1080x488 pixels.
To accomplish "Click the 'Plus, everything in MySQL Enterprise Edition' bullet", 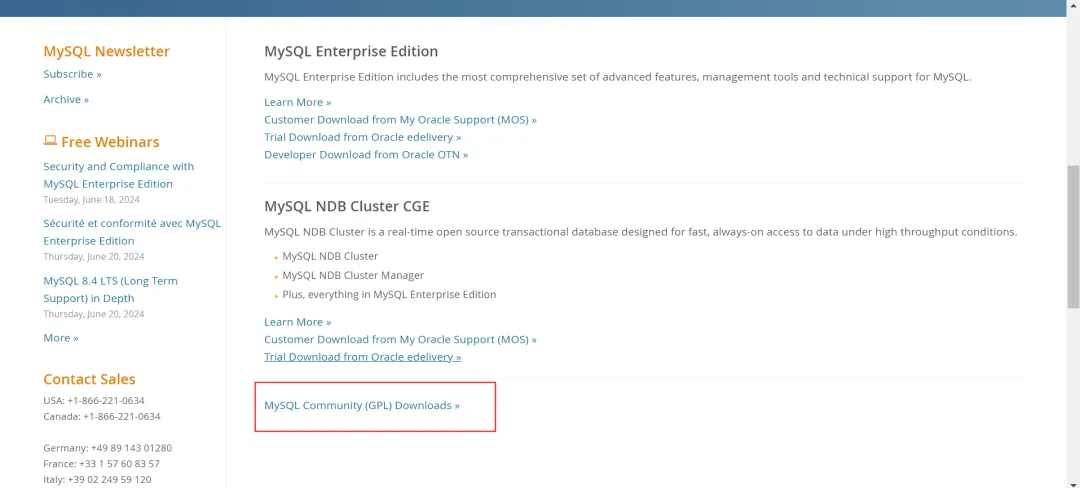I will point(389,295).
